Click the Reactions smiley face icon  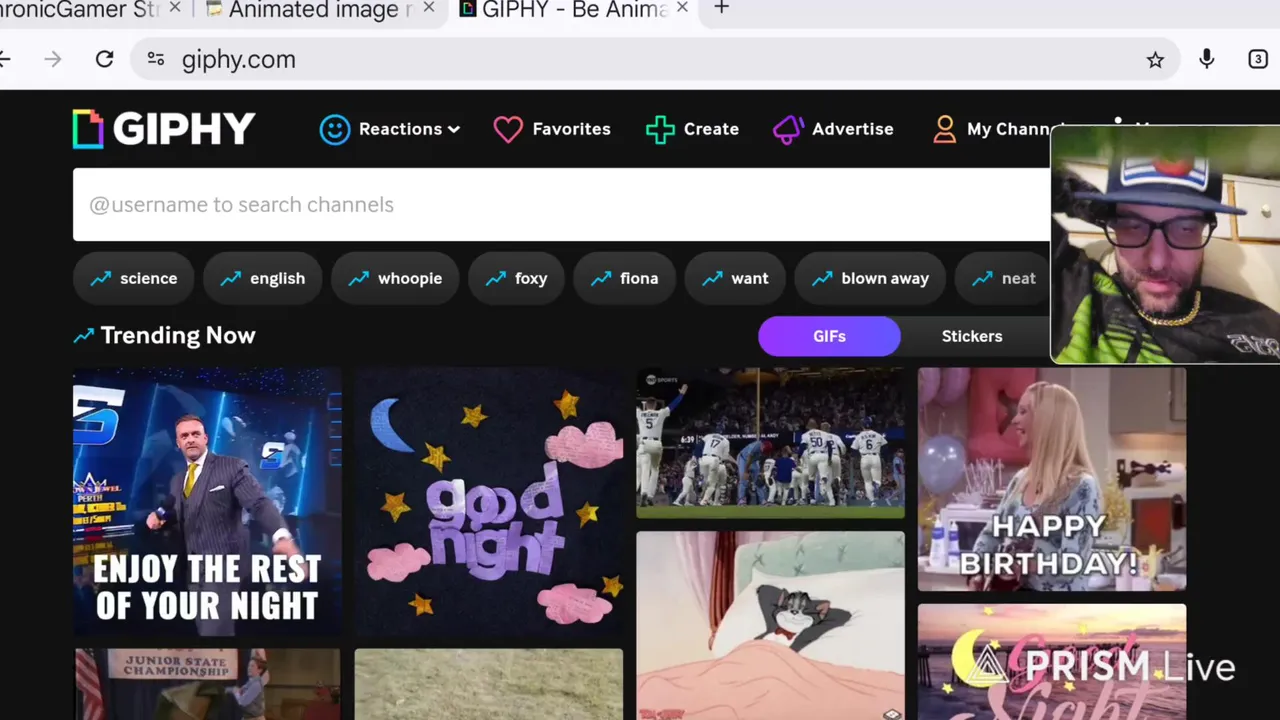[335, 129]
